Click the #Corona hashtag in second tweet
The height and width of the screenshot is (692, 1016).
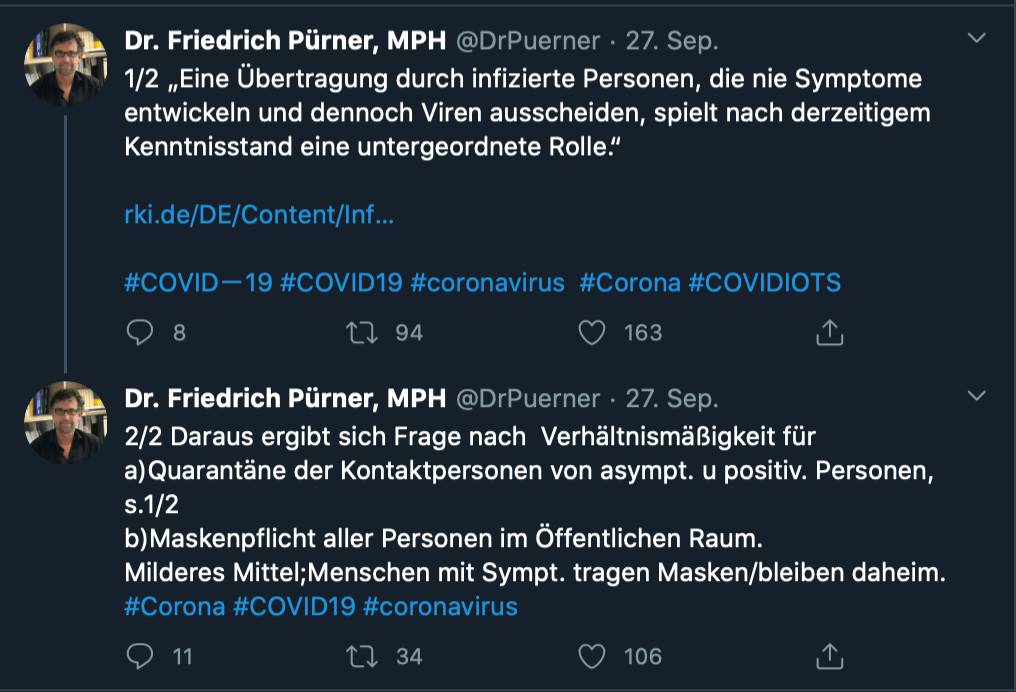pyautogui.click(x=175, y=606)
